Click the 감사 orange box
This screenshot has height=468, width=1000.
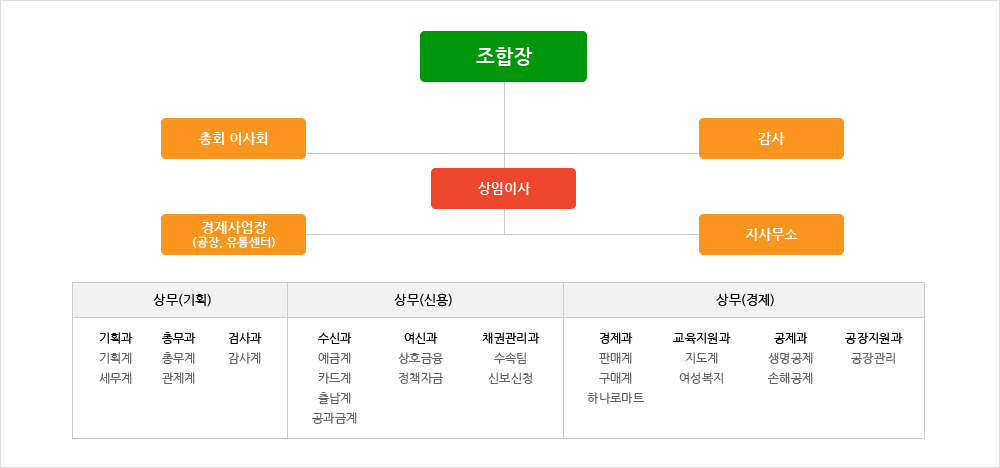click(771, 138)
